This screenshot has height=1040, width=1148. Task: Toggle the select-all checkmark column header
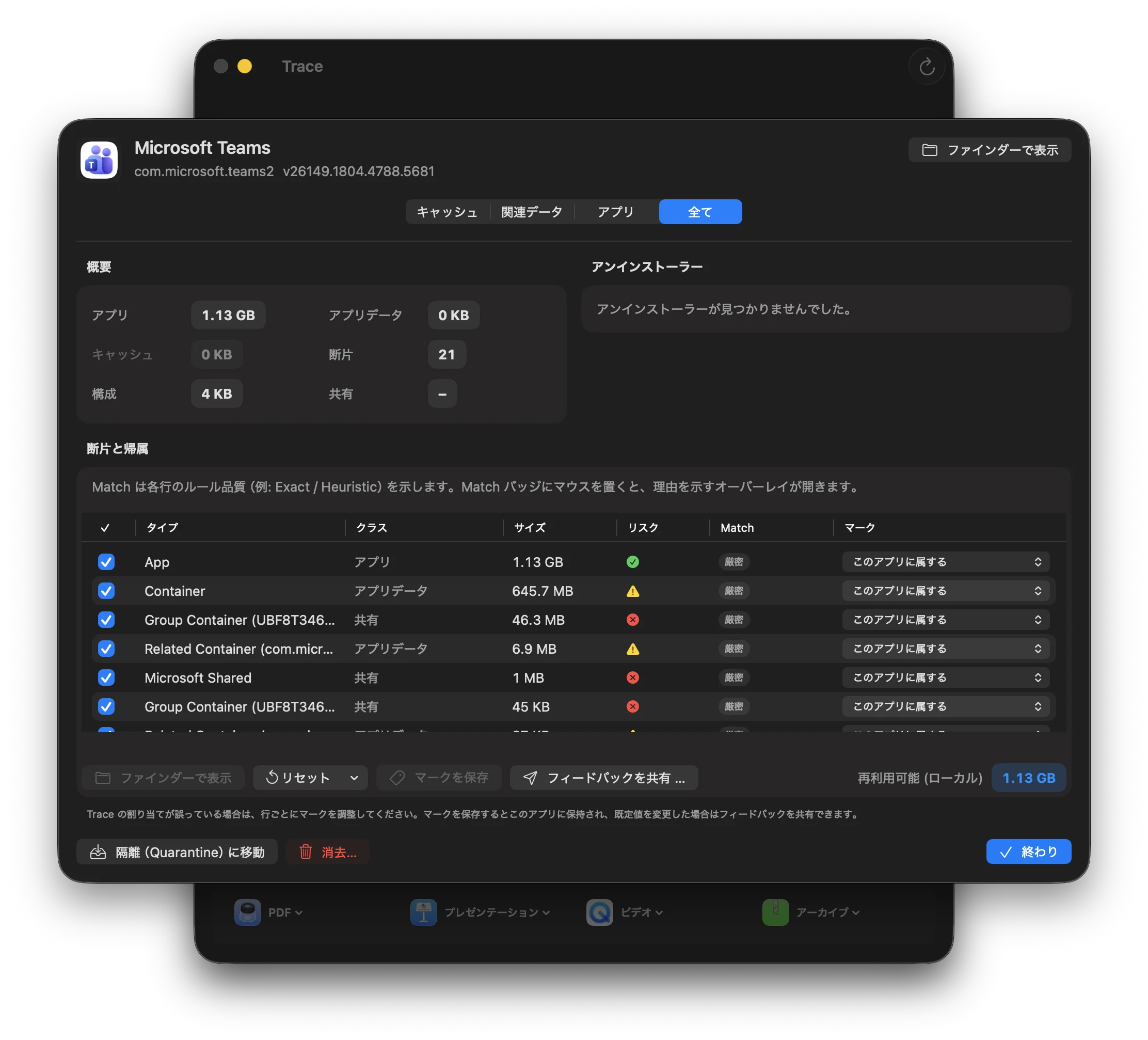click(105, 528)
